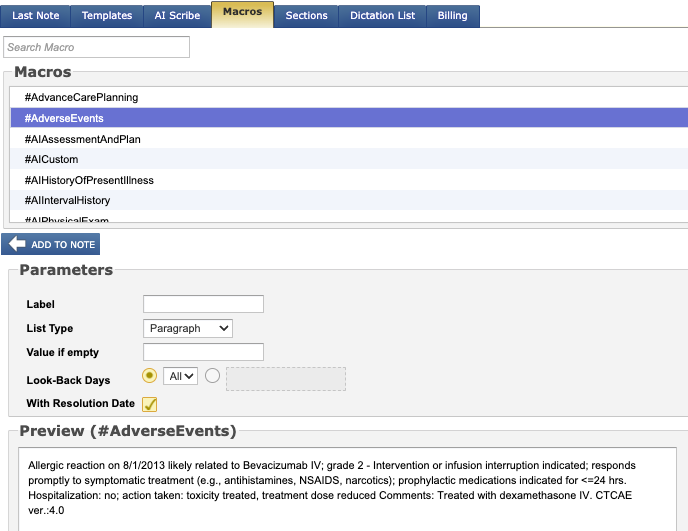The image size is (688, 531).
Task: Click the Label text field
Action: point(203,304)
